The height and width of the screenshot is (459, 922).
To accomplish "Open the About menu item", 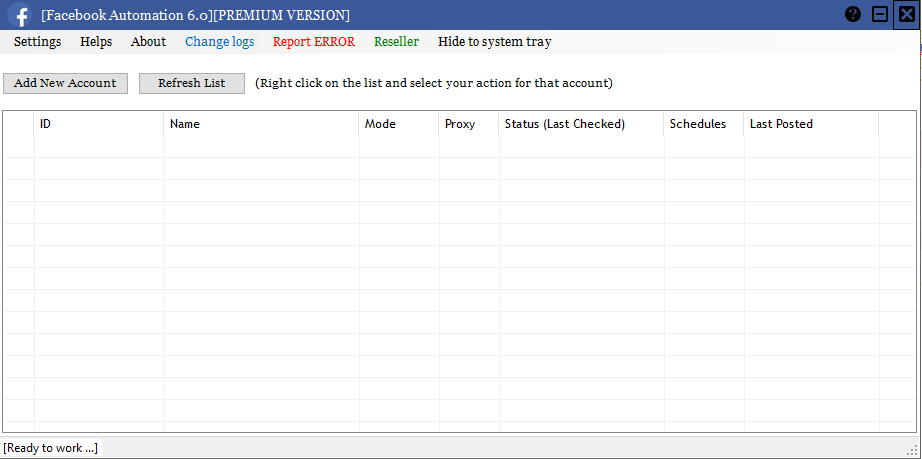I will (x=148, y=42).
